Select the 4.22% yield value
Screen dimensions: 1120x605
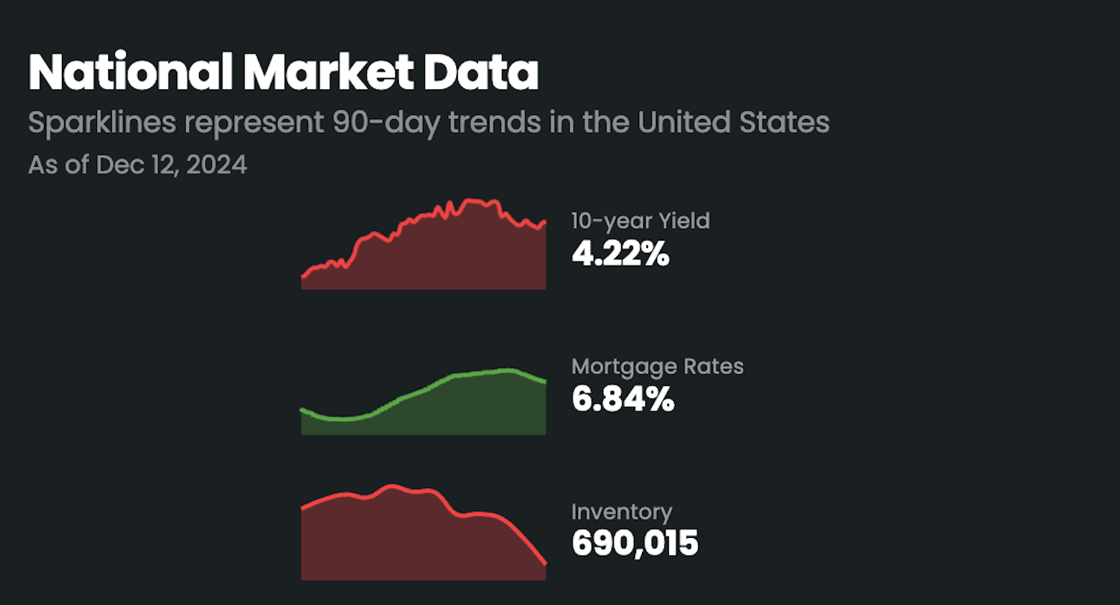tap(619, 254)
